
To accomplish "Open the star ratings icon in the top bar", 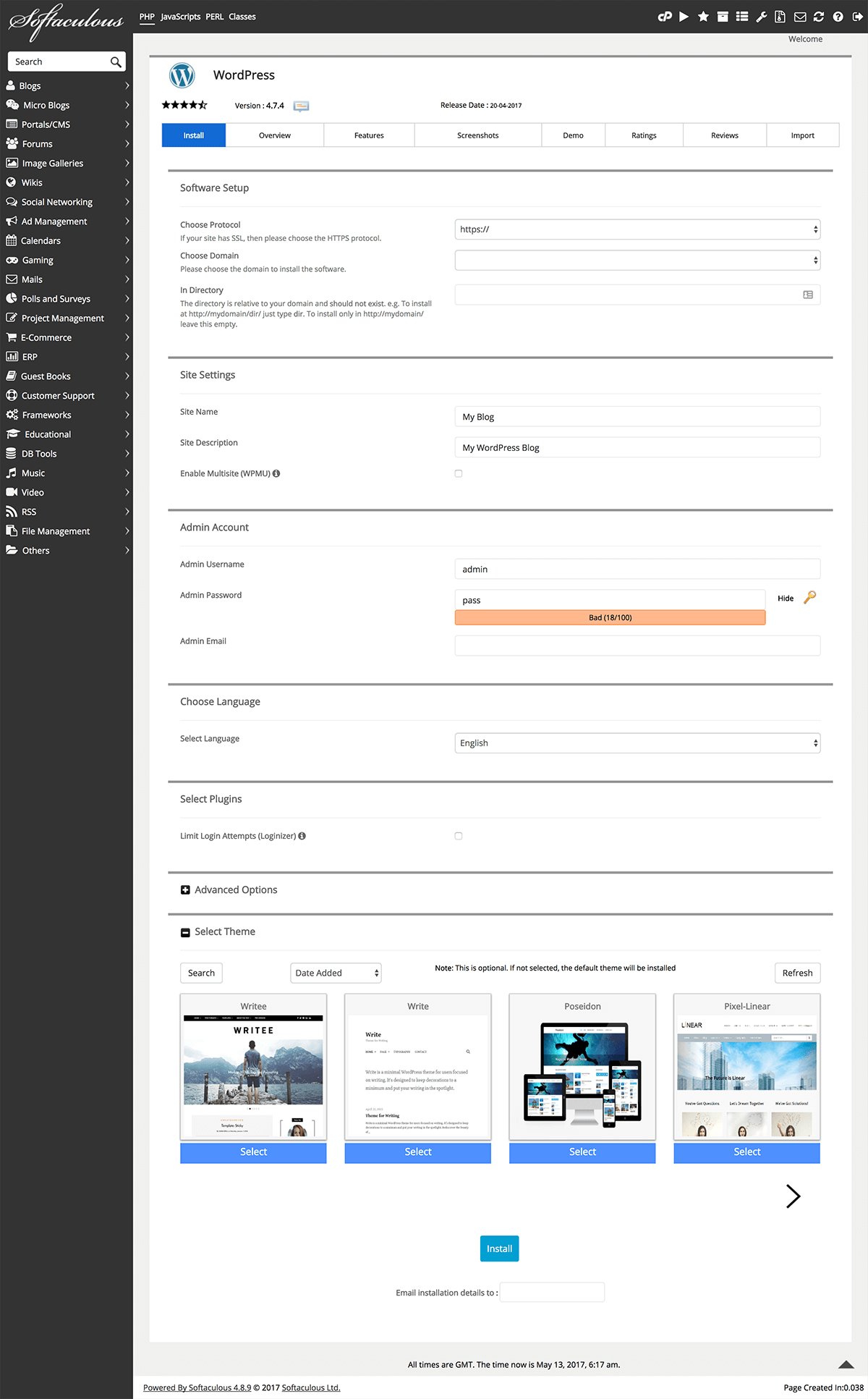I will tap(703, 17).
